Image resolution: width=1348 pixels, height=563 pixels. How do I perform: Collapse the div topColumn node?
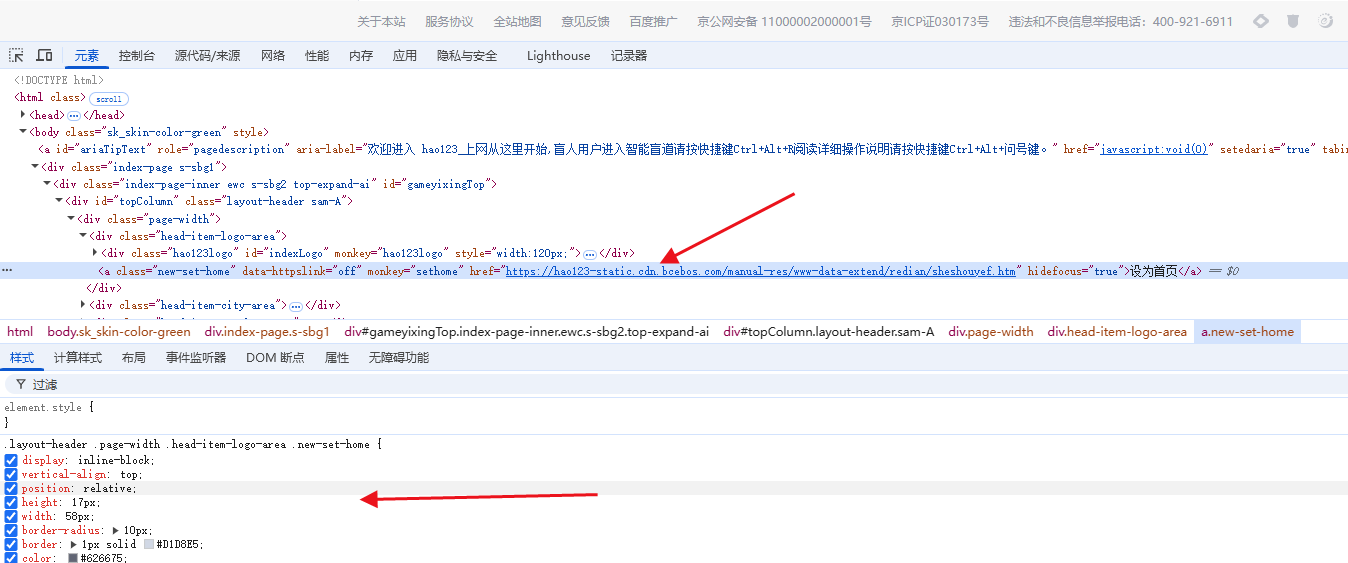[x=58, y=201]
